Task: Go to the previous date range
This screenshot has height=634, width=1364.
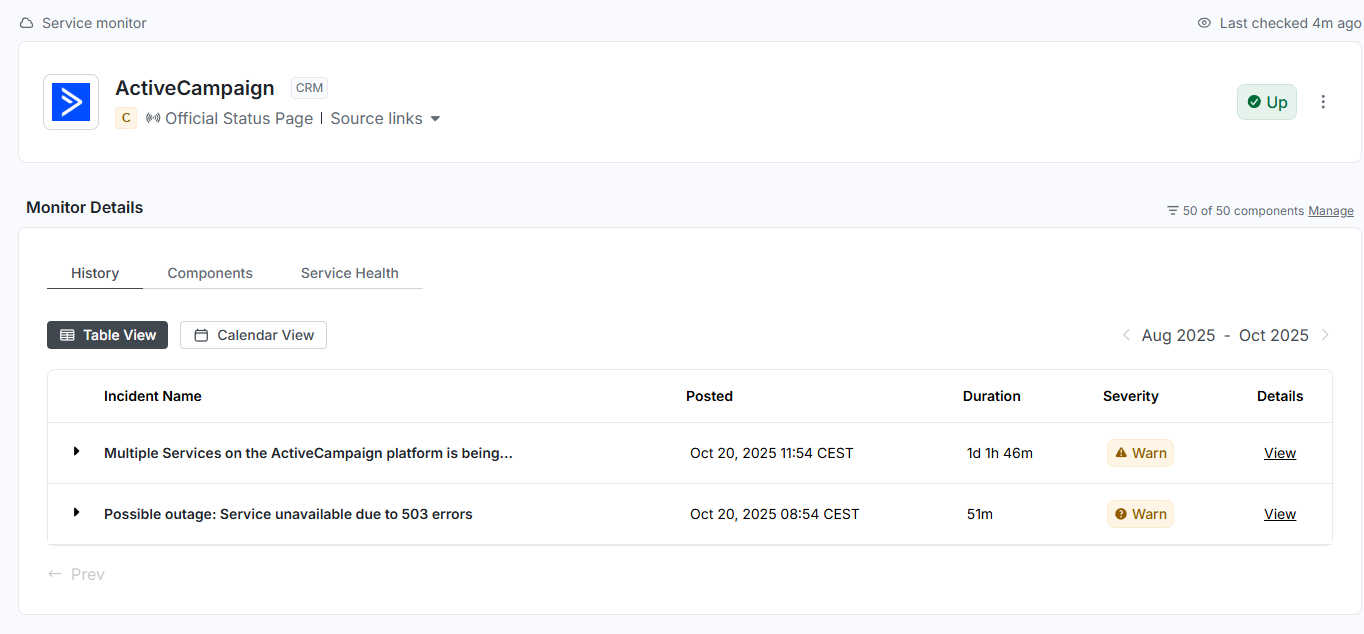Action: point(1126,335)
